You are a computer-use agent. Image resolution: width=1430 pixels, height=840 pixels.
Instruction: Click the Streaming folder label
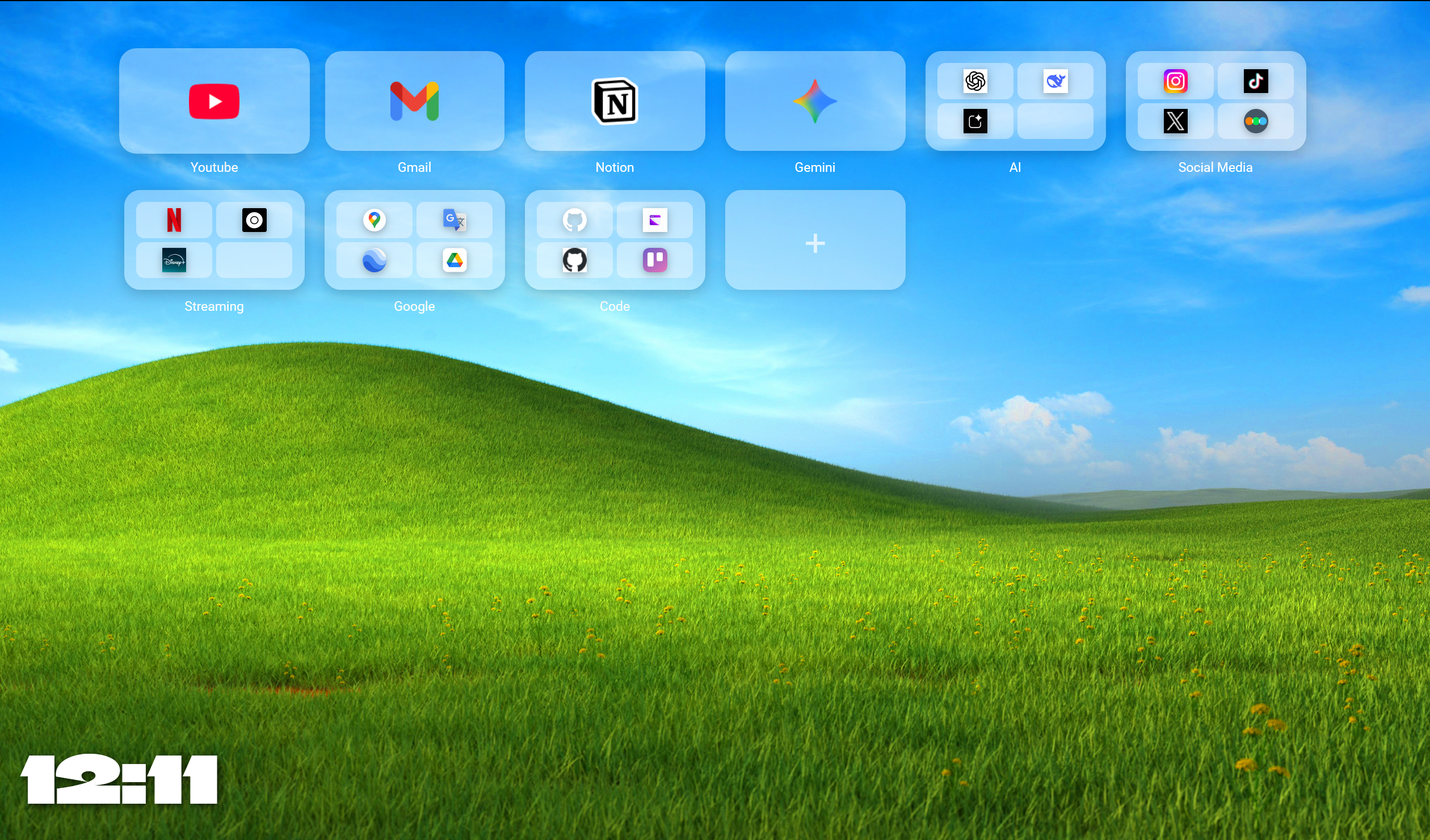coord(214,306)
